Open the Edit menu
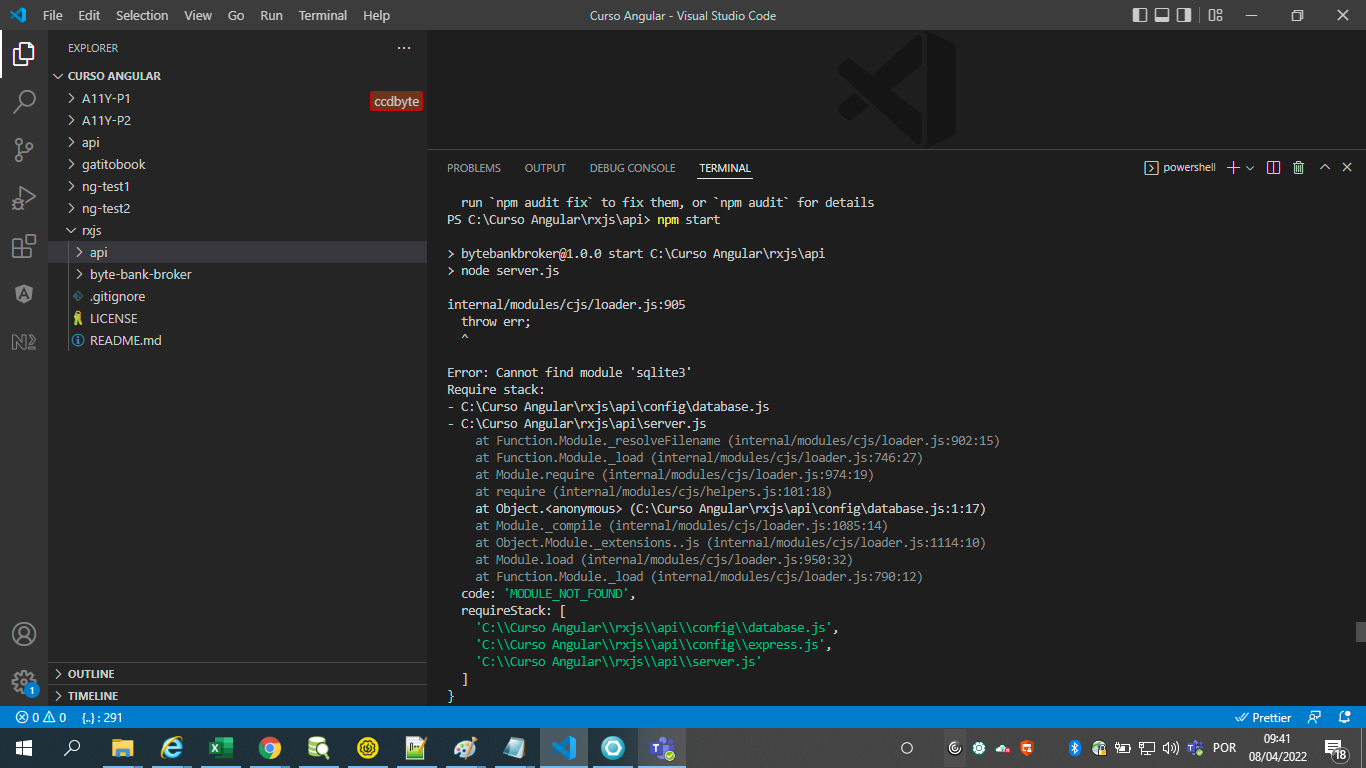Viewport: 1366px width, 768px height. (89, 15)
